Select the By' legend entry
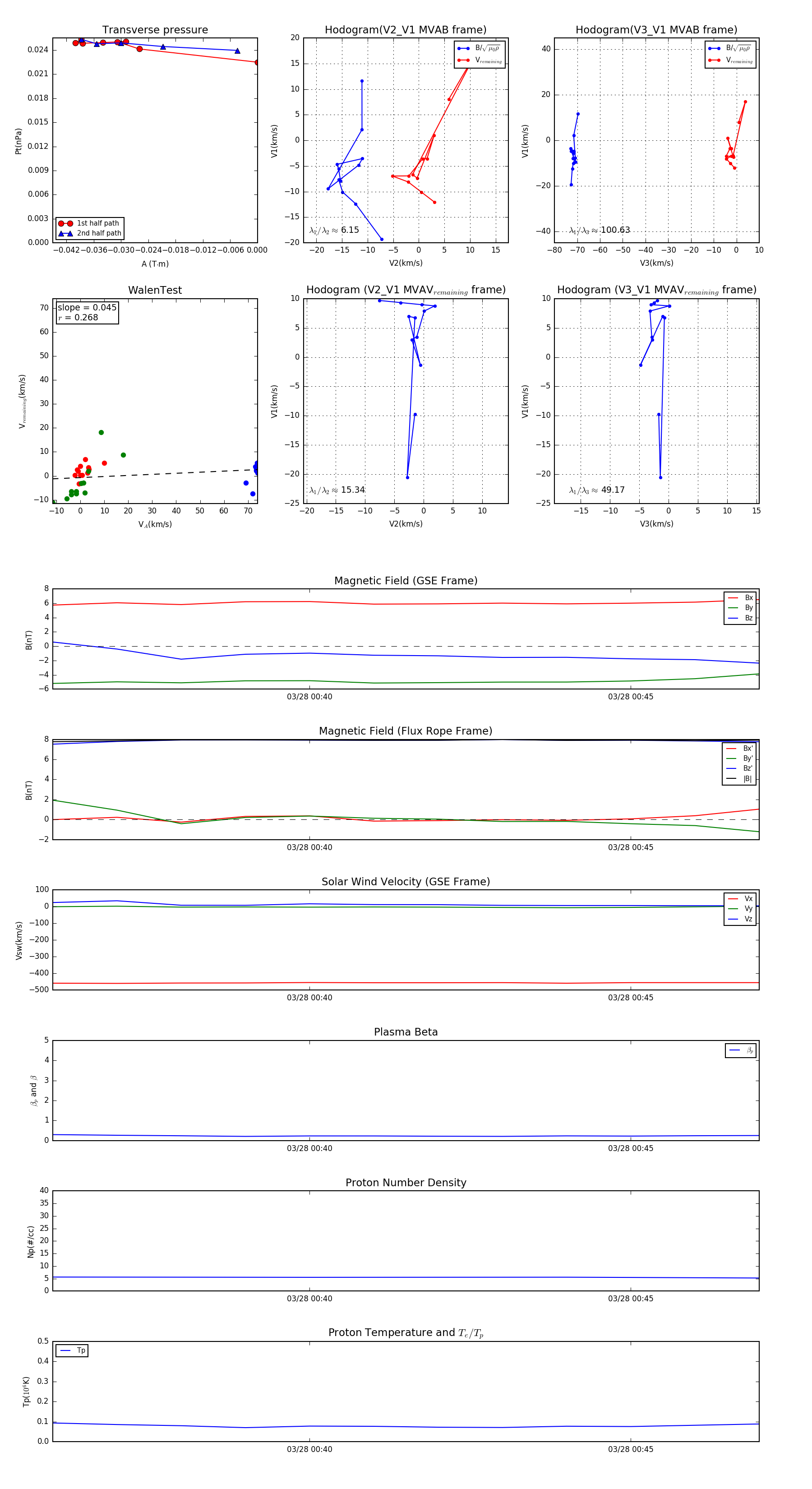Screen dimensions: 812x1489 [x=740, y=758]
